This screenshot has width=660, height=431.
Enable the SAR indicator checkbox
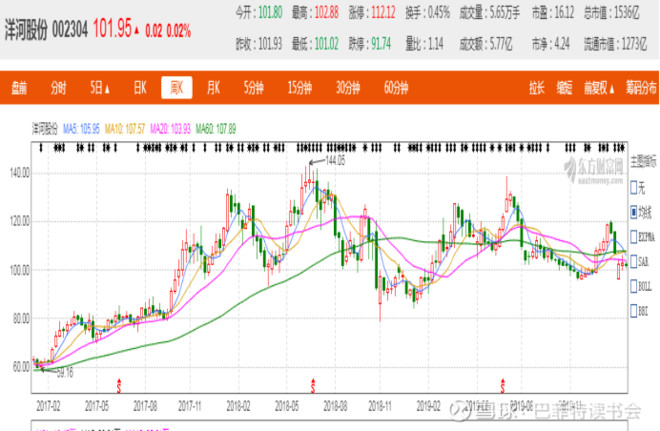click(634, 261)
